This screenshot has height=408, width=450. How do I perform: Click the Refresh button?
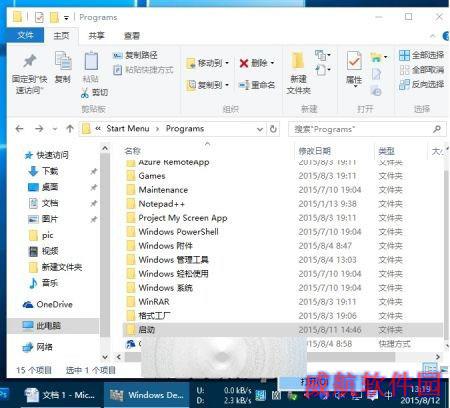tap(273, 129)
